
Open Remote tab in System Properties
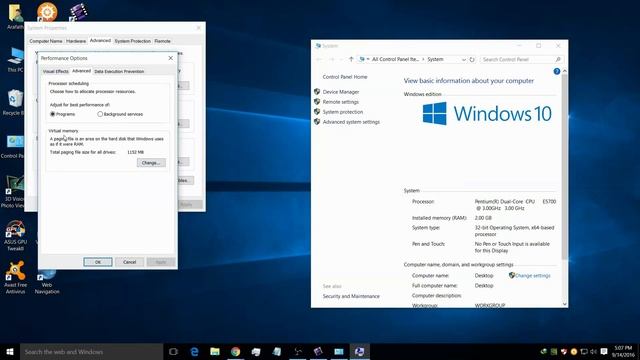(x=162, y=41)
